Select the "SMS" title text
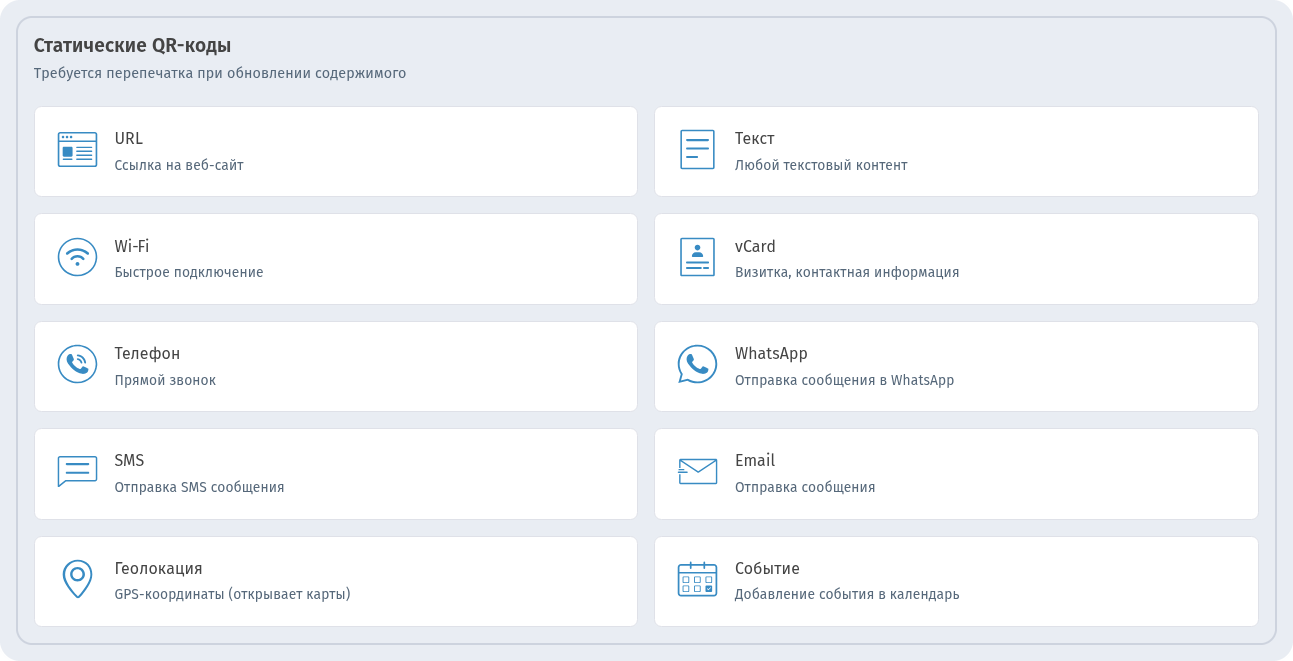Image resolution: width=1293 pixels, height=661 pixels. 129,461
